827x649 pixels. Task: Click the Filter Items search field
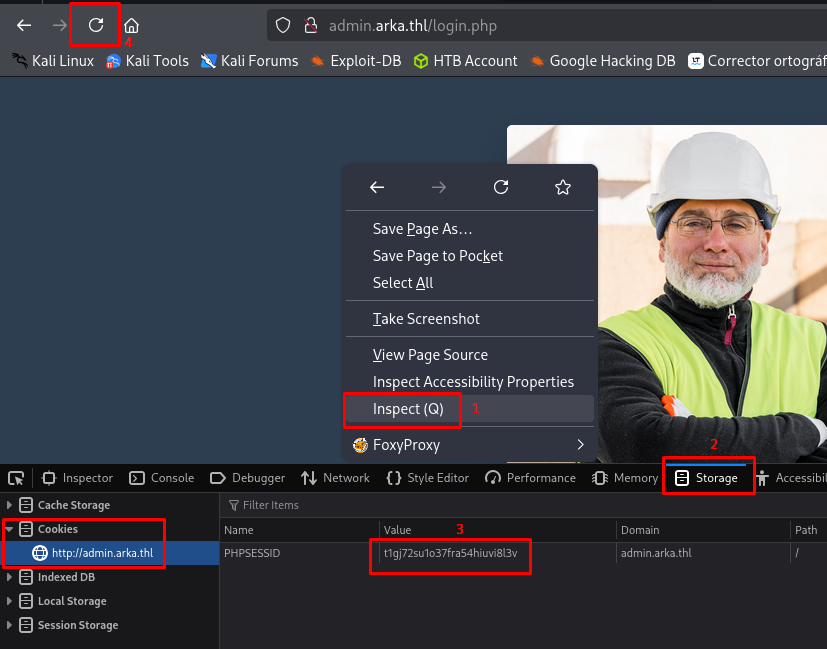(400, 505)
